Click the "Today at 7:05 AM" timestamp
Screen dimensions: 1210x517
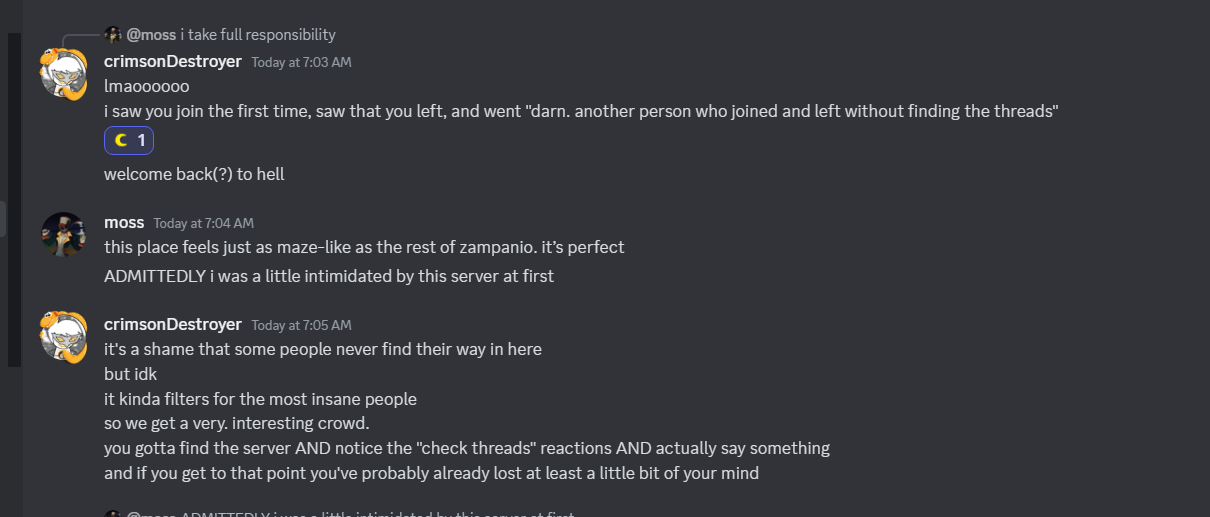pos(301,325)
